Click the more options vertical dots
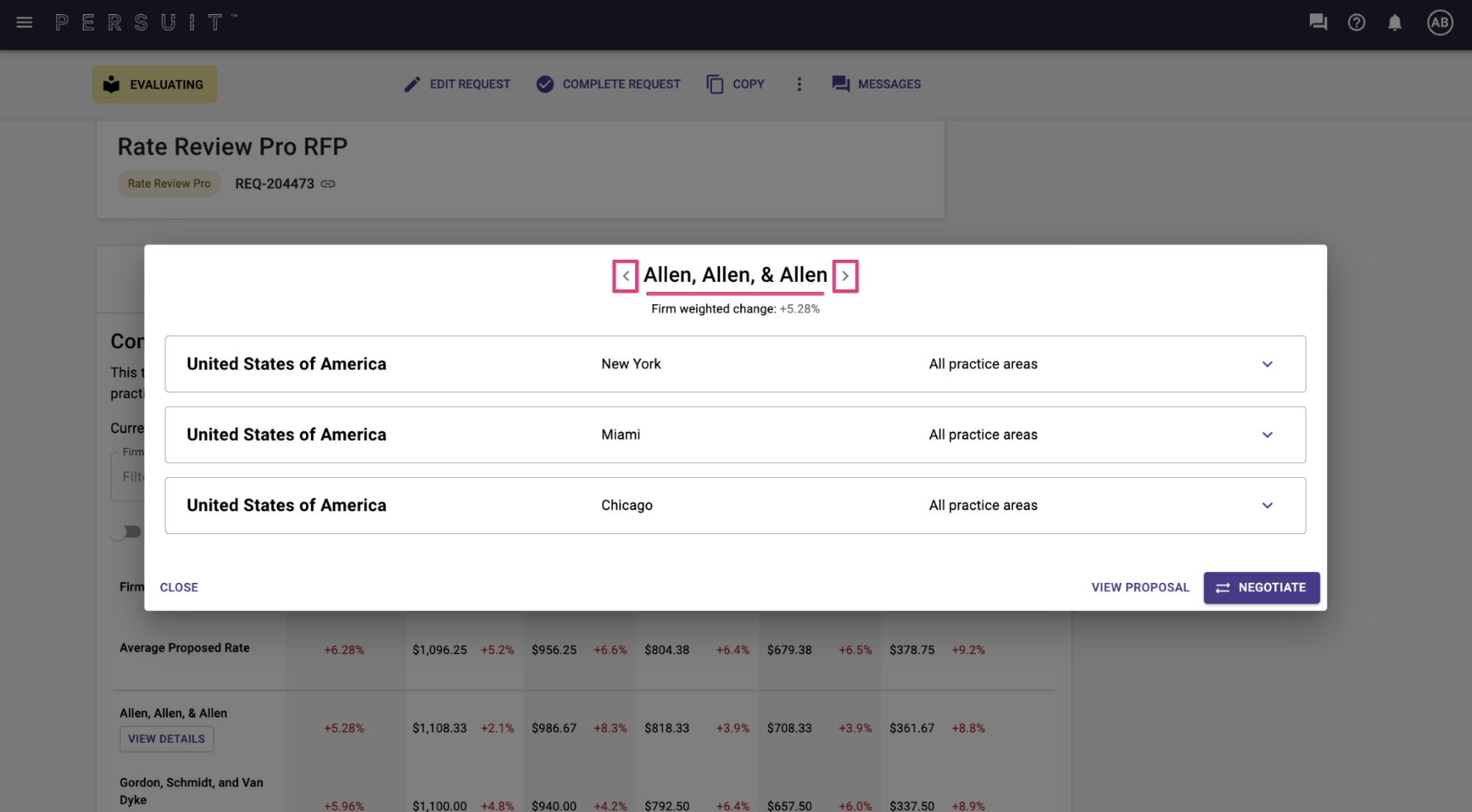Viewport: 1472px width, 812px height. point(799,84)
